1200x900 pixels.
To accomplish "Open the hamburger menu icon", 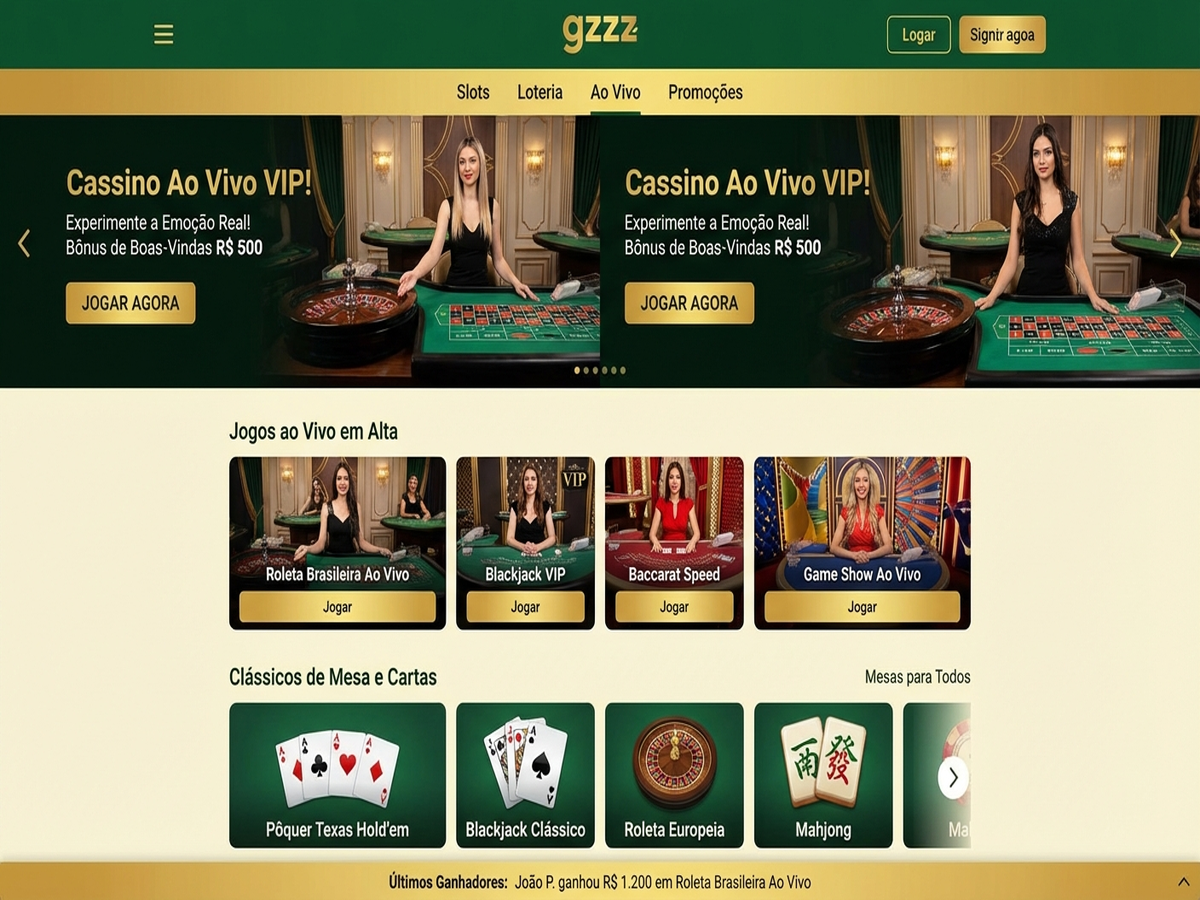I will pyautogui.click(x=164, y=35).
